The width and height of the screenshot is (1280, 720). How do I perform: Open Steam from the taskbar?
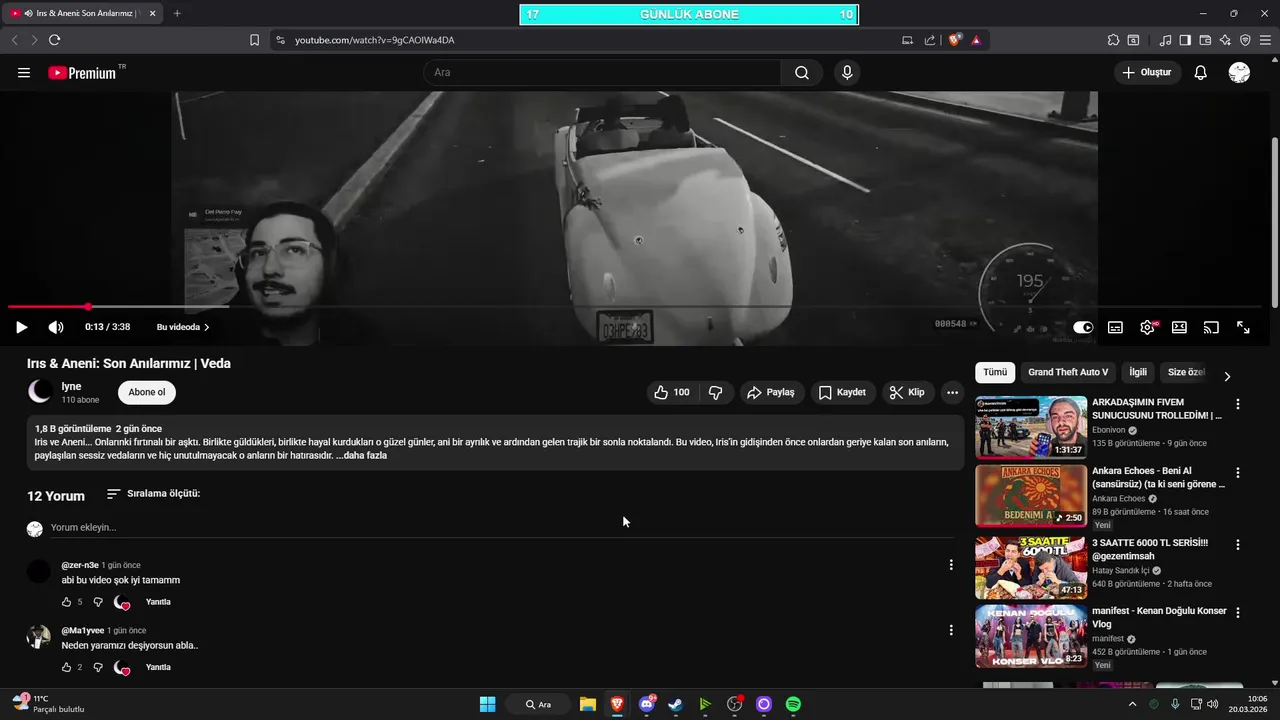click(x=676, y=704)
